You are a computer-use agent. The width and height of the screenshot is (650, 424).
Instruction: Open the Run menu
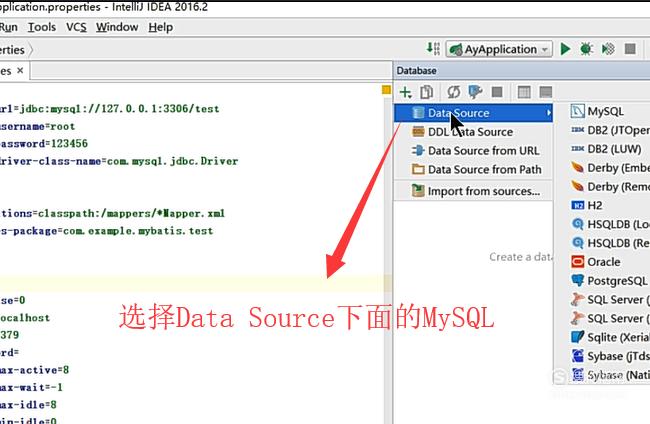click(8, 27)
